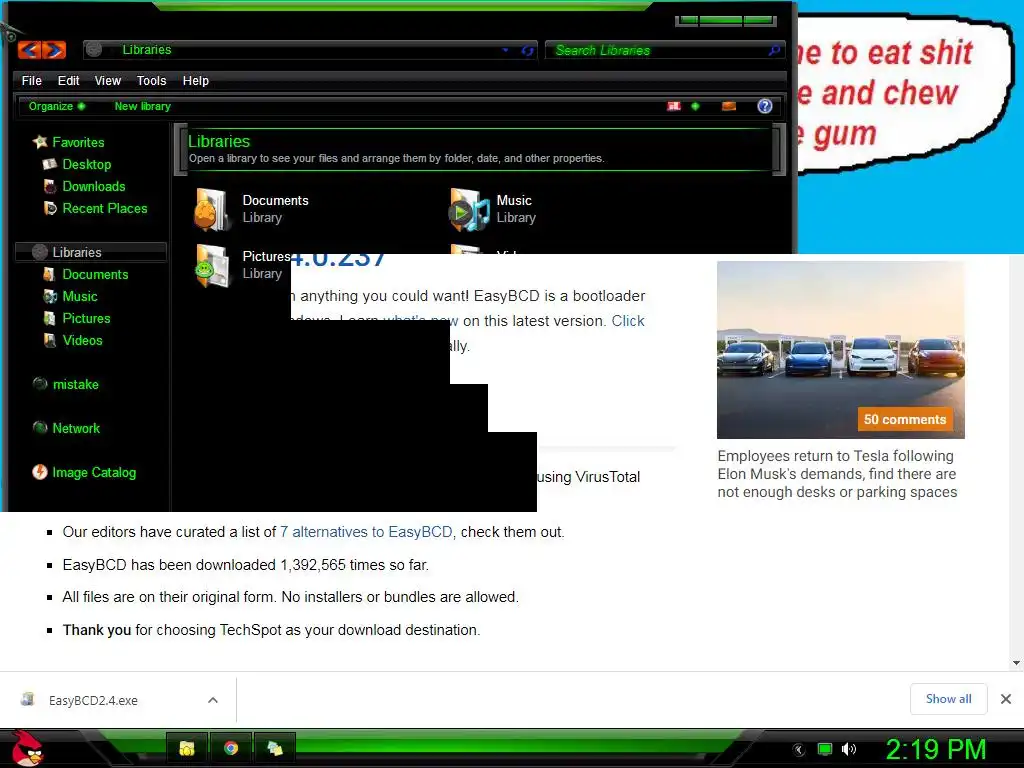Follow the Click link in EasyBCD description
The width and height of the screenshot is (1024, 768).
click(x=628, y=321)
